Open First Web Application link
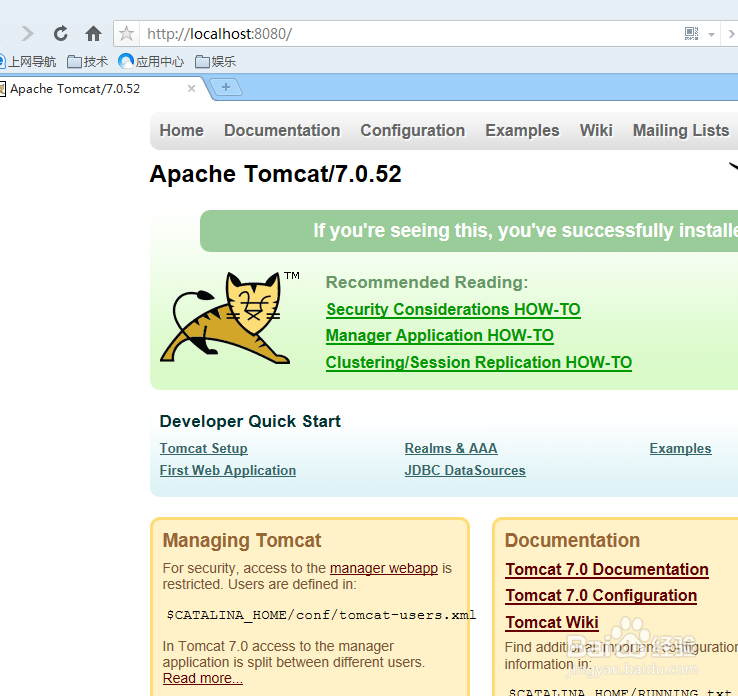This screenshot has width=738, height=696. tap(227, 471)
